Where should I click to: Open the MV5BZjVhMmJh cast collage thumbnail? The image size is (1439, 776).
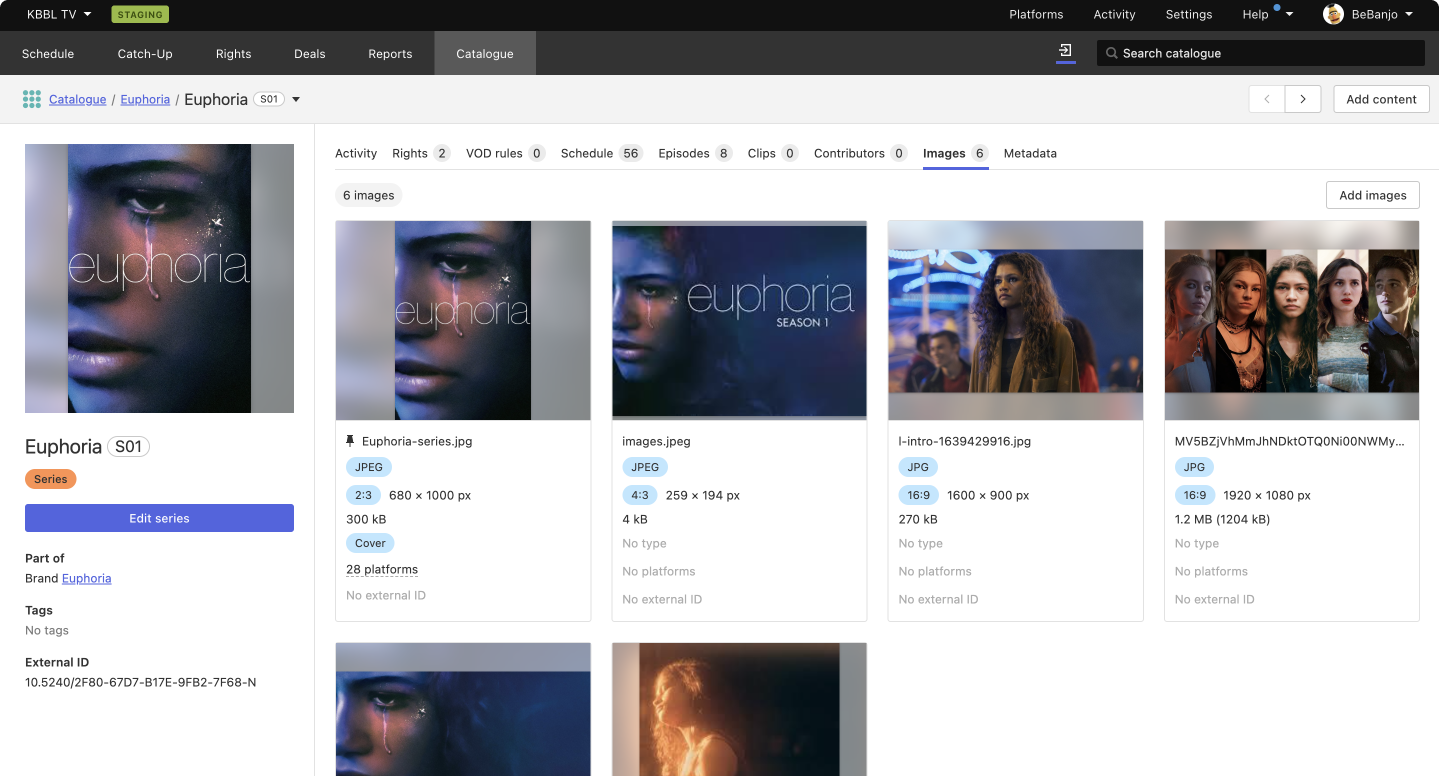tap(1292, 320)
